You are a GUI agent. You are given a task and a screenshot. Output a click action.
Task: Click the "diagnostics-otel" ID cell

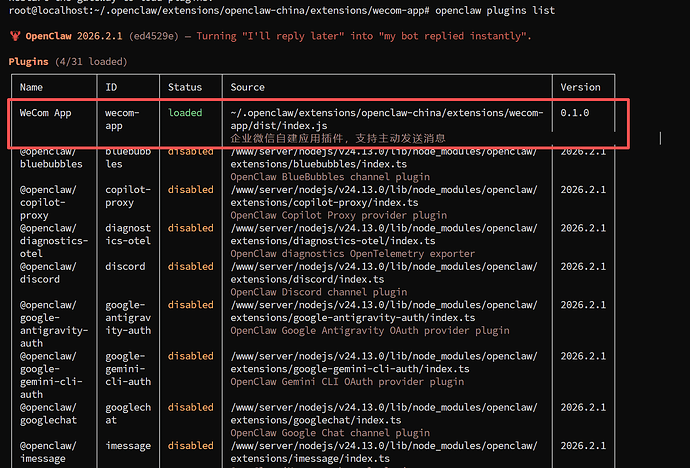tap(128, 234)
